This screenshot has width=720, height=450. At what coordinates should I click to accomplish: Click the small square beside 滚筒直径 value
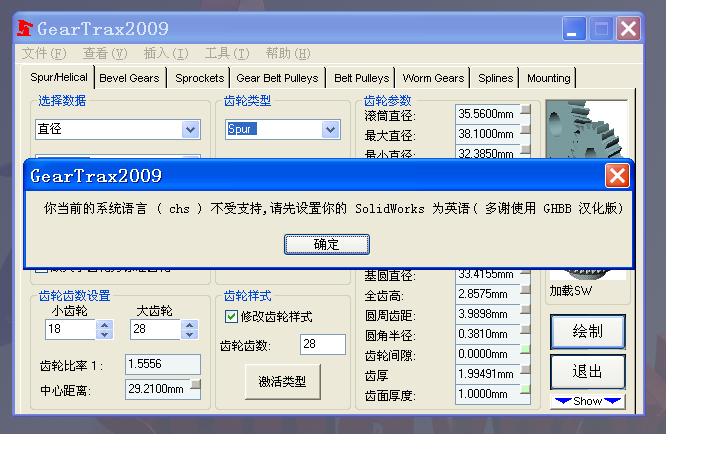(x=526, y=109)
